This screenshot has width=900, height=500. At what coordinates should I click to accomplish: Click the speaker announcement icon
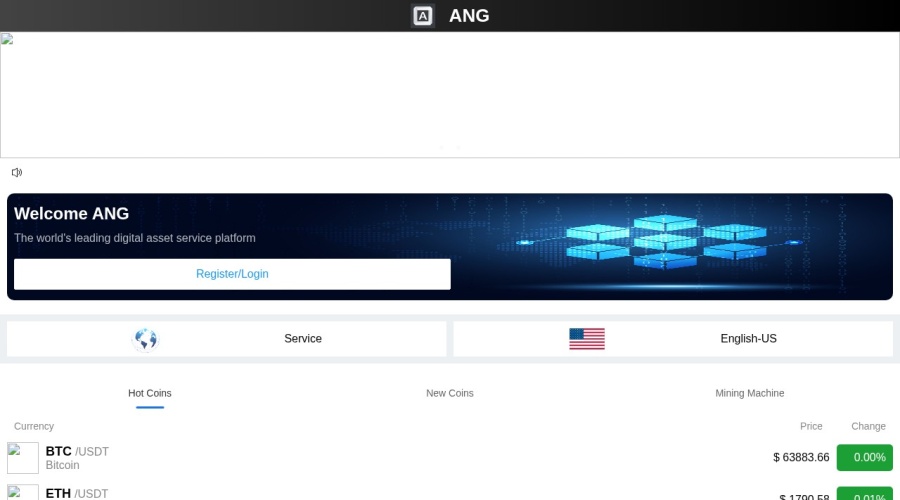coord(17,172)
